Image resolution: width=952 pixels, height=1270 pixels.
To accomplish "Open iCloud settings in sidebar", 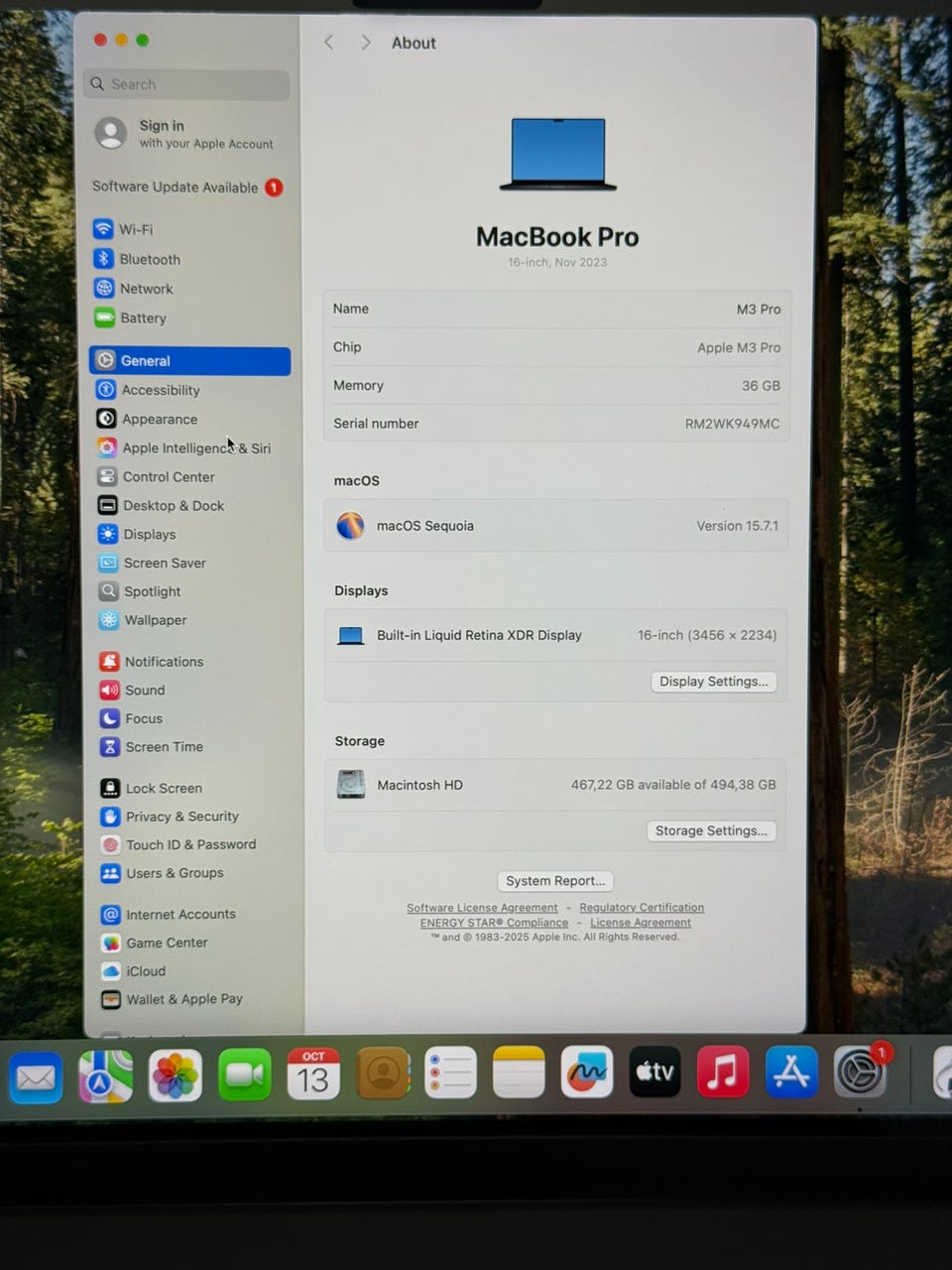I will pyautogui.click(x=134, y=970).
